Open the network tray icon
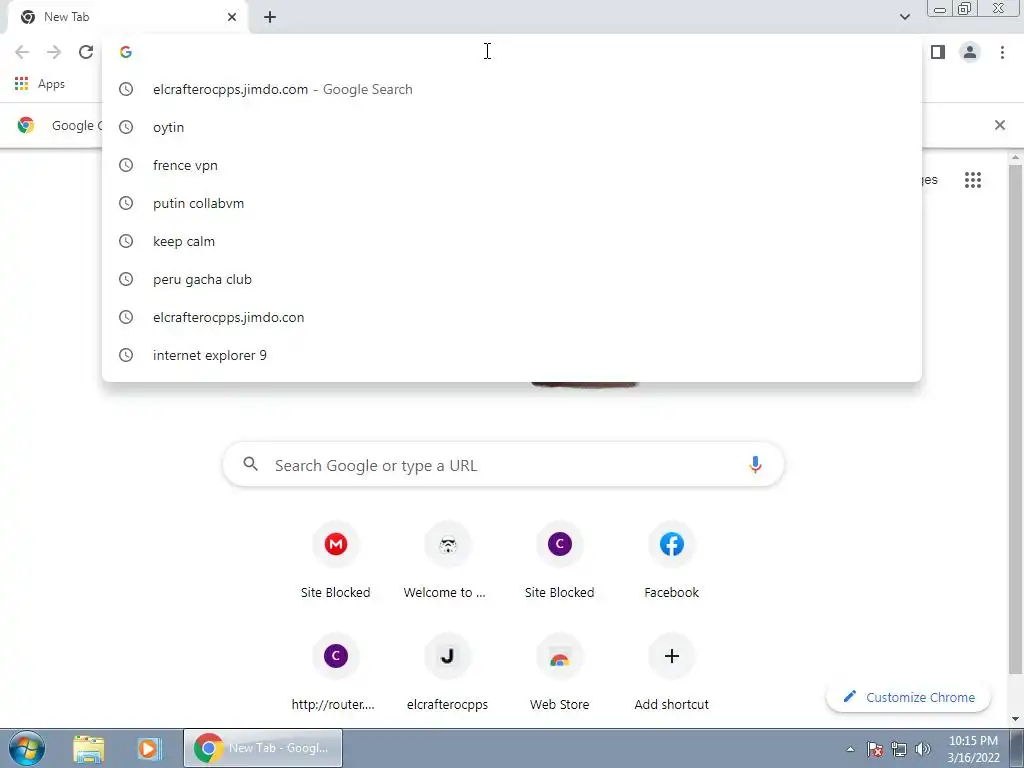The width and height of the screenshot is (1024, 768). 899,749
